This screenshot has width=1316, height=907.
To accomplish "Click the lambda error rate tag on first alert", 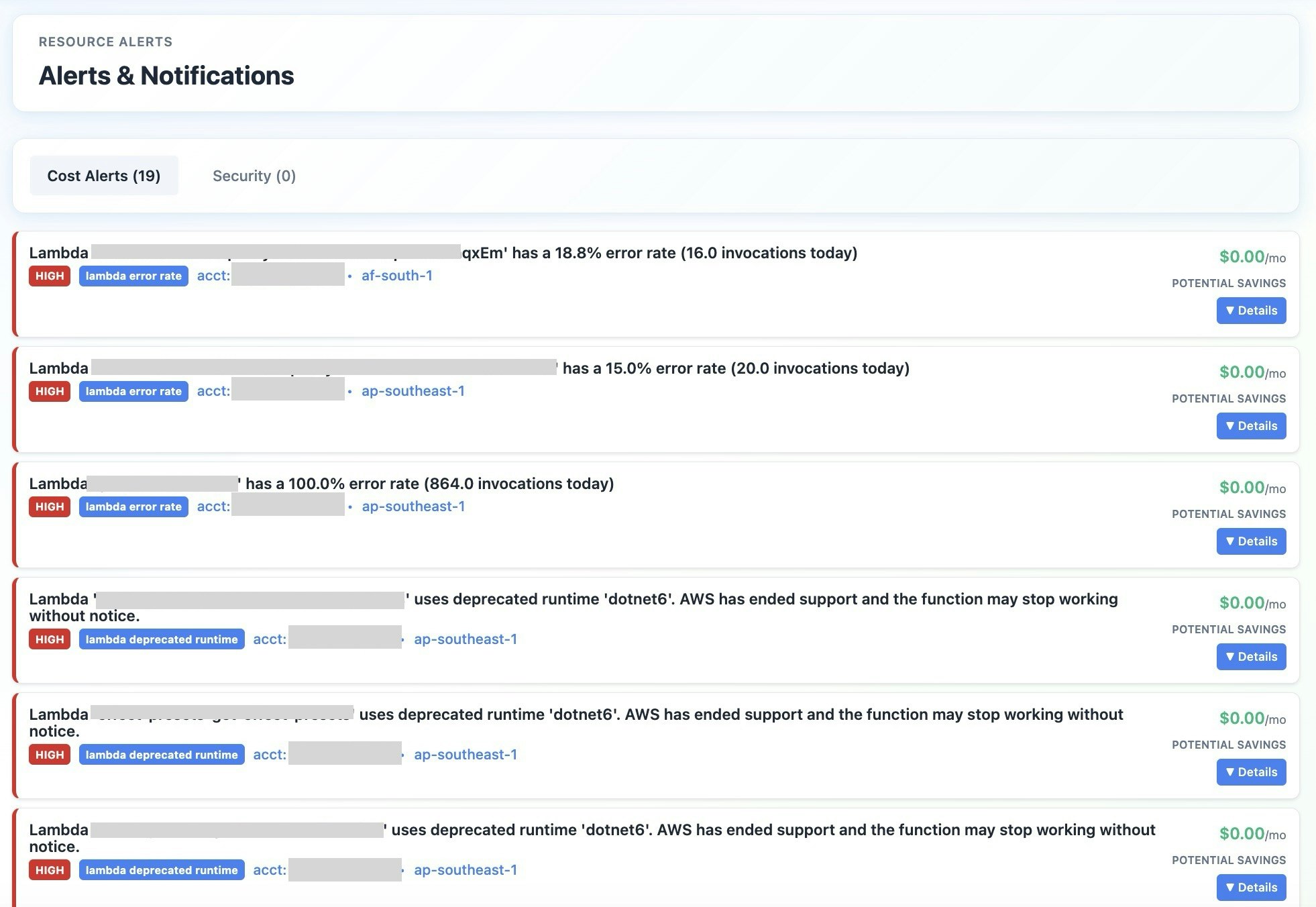I will [133, 276].
